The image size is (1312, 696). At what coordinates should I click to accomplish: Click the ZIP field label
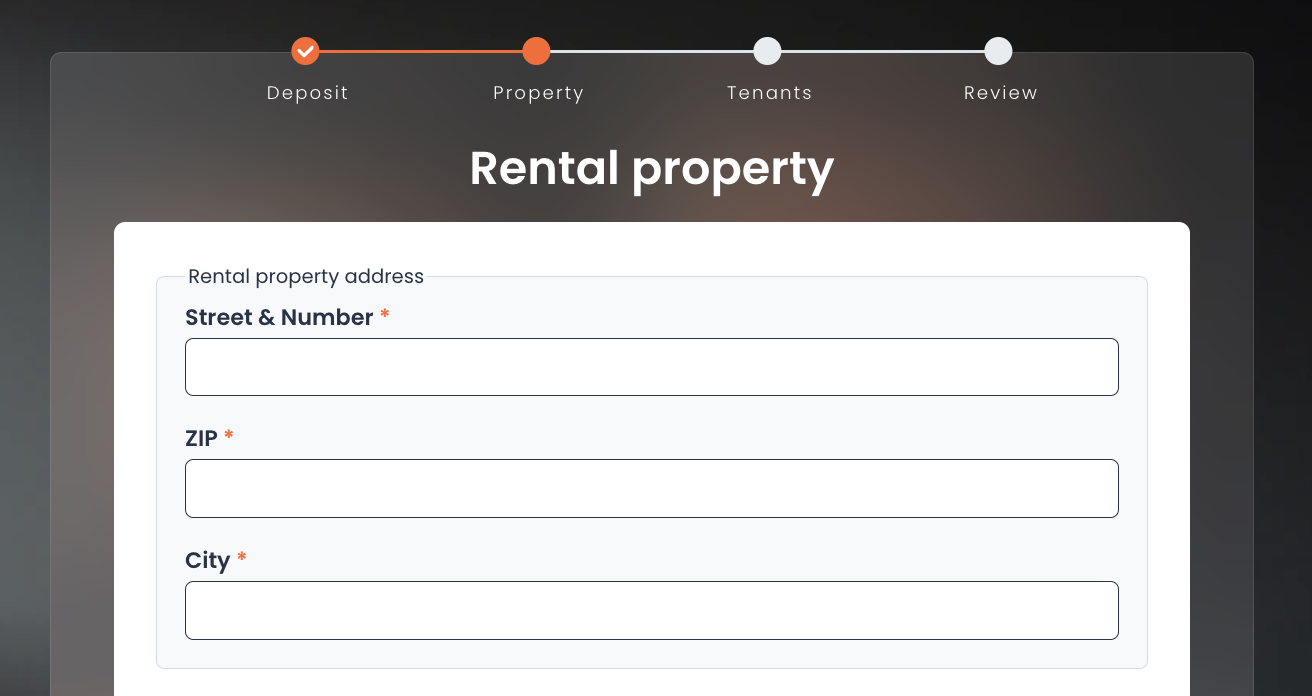[201, 438]
